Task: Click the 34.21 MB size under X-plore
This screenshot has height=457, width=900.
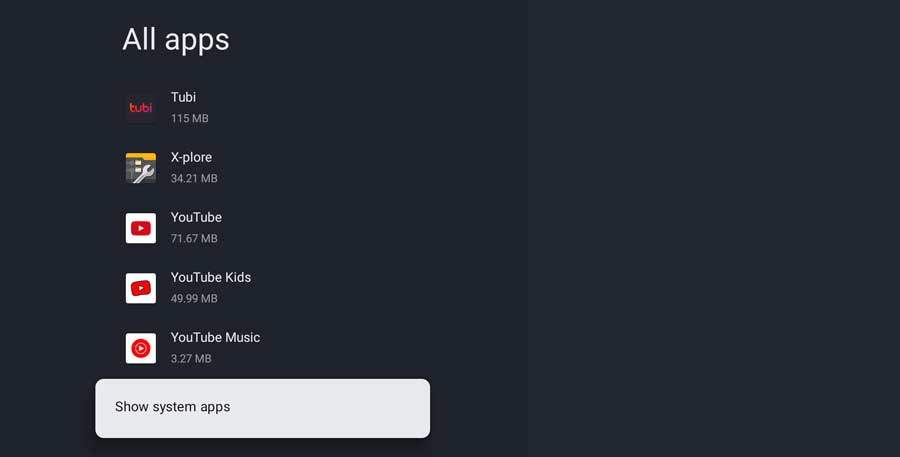Action: (194, 179)
